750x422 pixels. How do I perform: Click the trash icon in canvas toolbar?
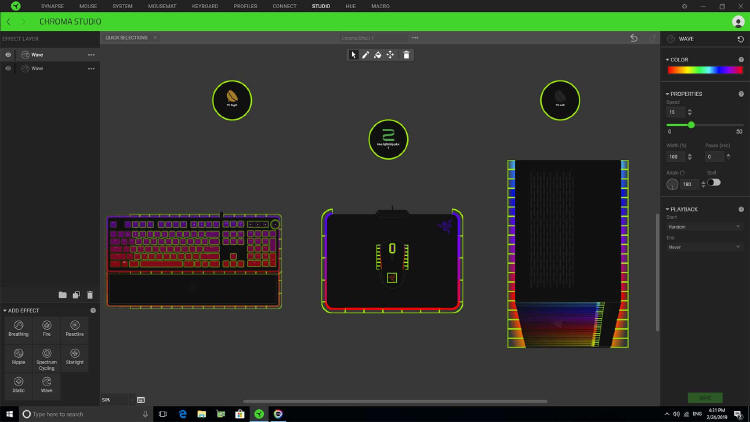[x=406, y=55]
